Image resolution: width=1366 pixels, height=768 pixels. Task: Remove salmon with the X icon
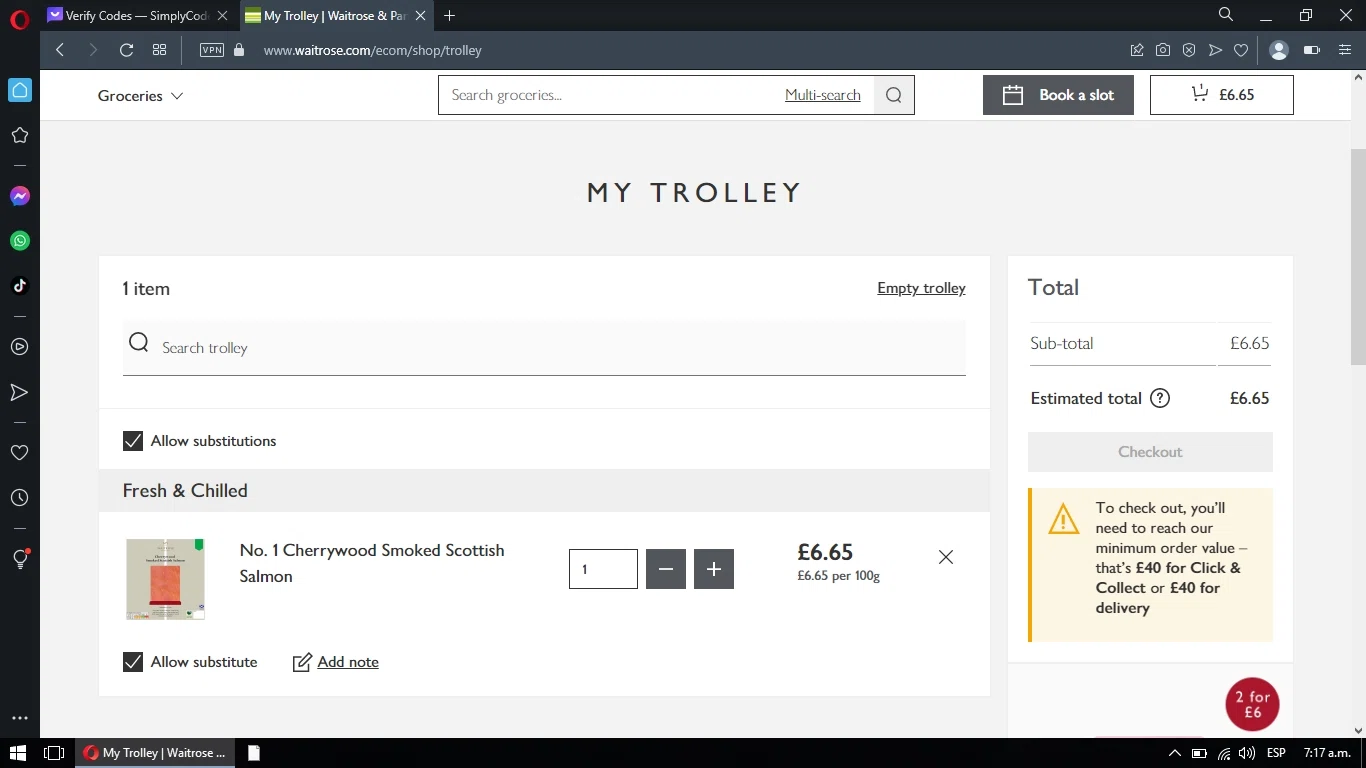point(946,557)
